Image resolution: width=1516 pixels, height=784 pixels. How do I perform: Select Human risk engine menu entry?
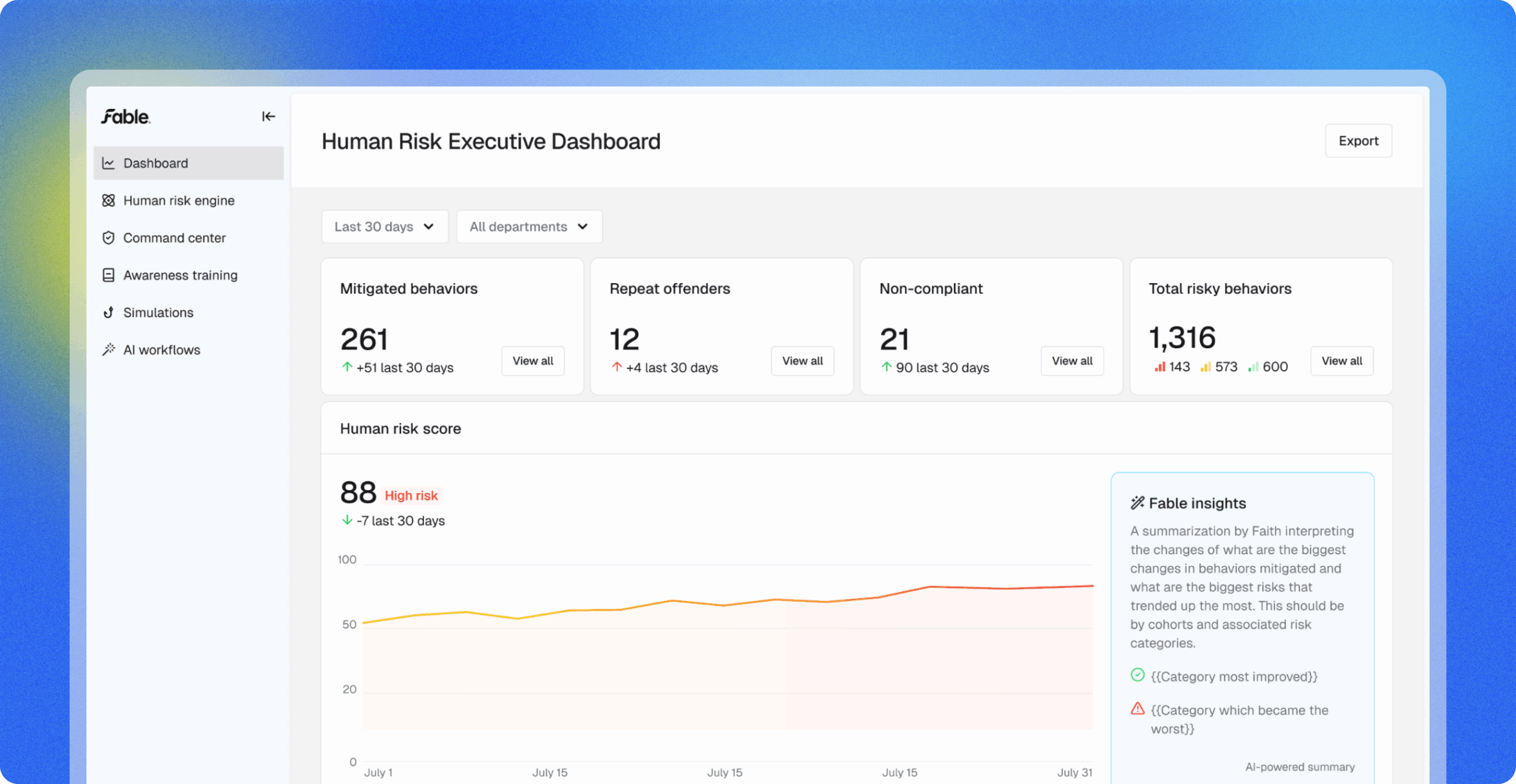click(x=179, y=201)
